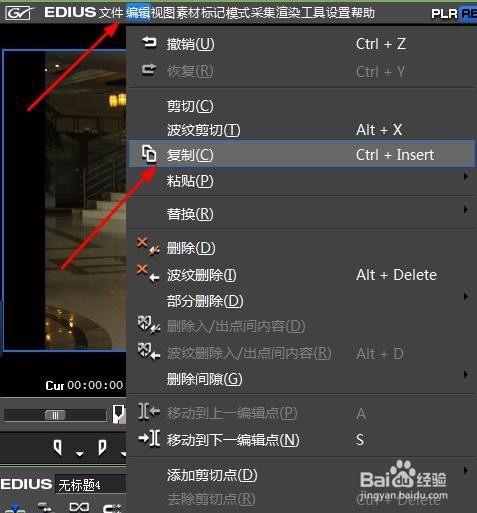
Task: Open the 标记 menu
Action: pyautogui.click(x=213, y=13)
